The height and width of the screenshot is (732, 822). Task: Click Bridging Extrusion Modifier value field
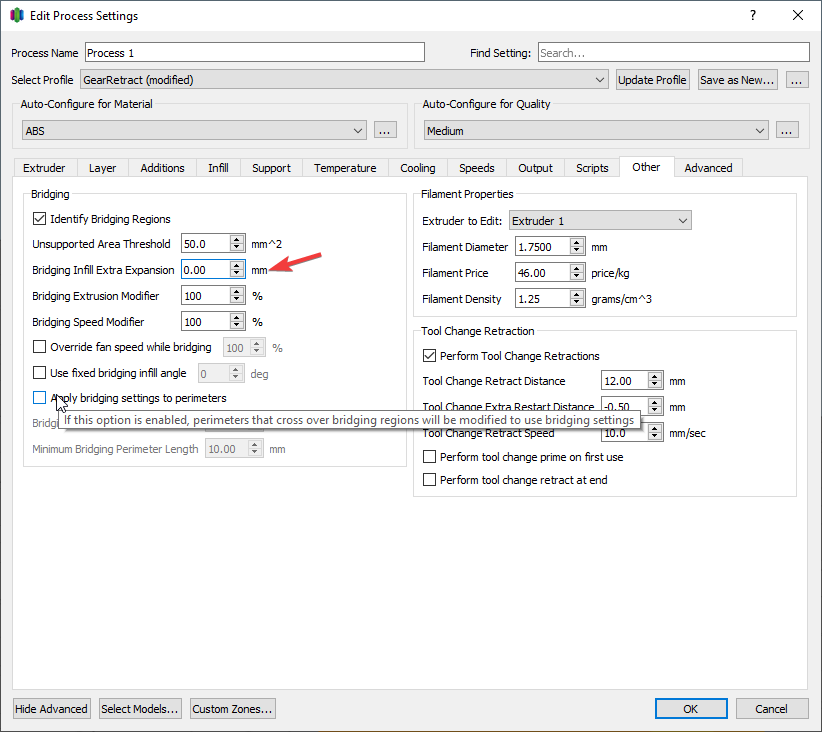(206, 295)
